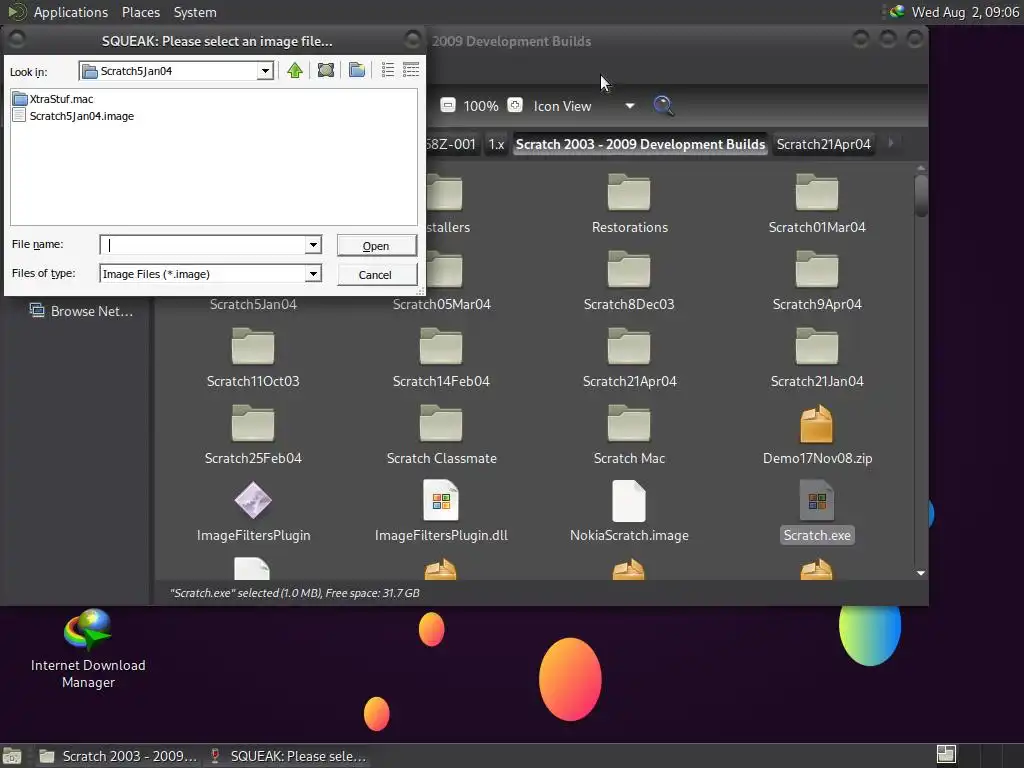1024x768 pixels.
Task: Click the breadcrumb forward arrow
Action: [891, 143]
